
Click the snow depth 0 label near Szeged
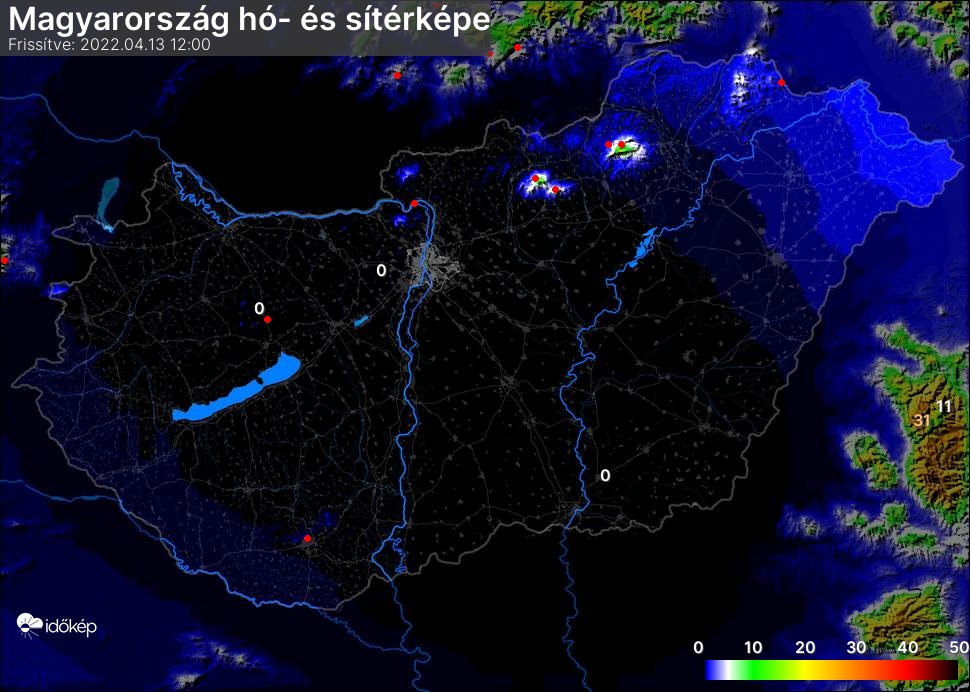point(604,475)
